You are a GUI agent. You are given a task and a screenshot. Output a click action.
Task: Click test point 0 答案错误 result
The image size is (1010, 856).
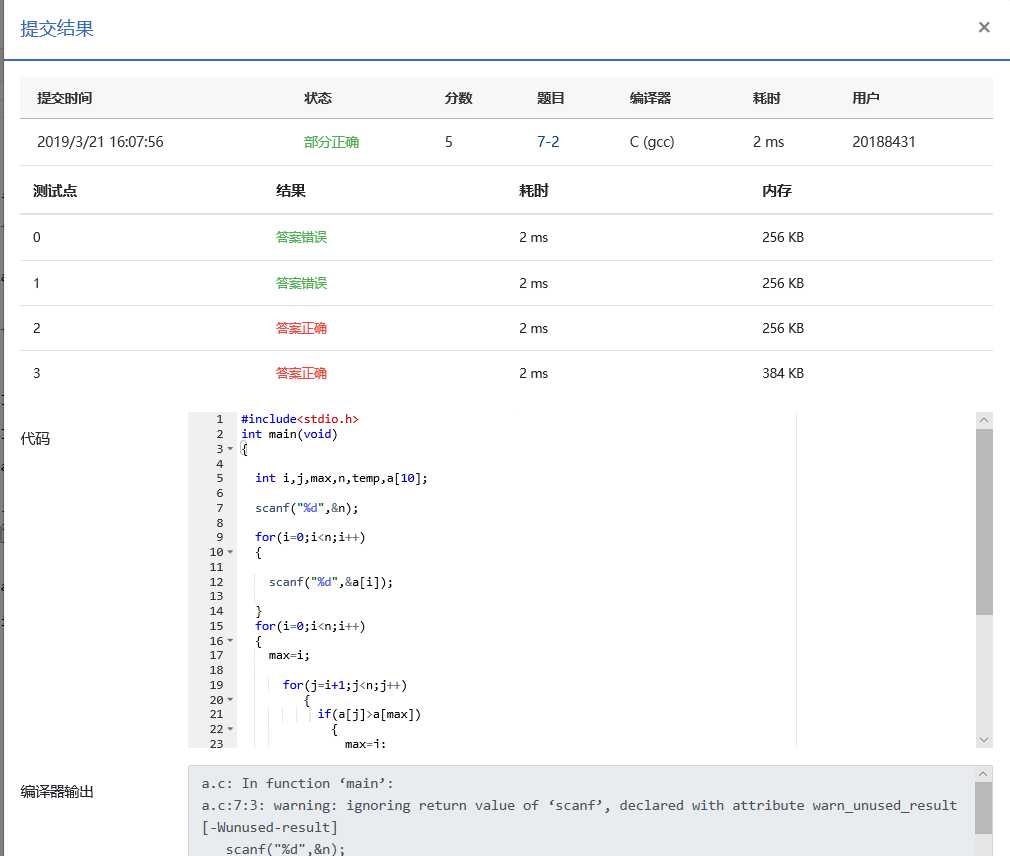click(301, 237)
